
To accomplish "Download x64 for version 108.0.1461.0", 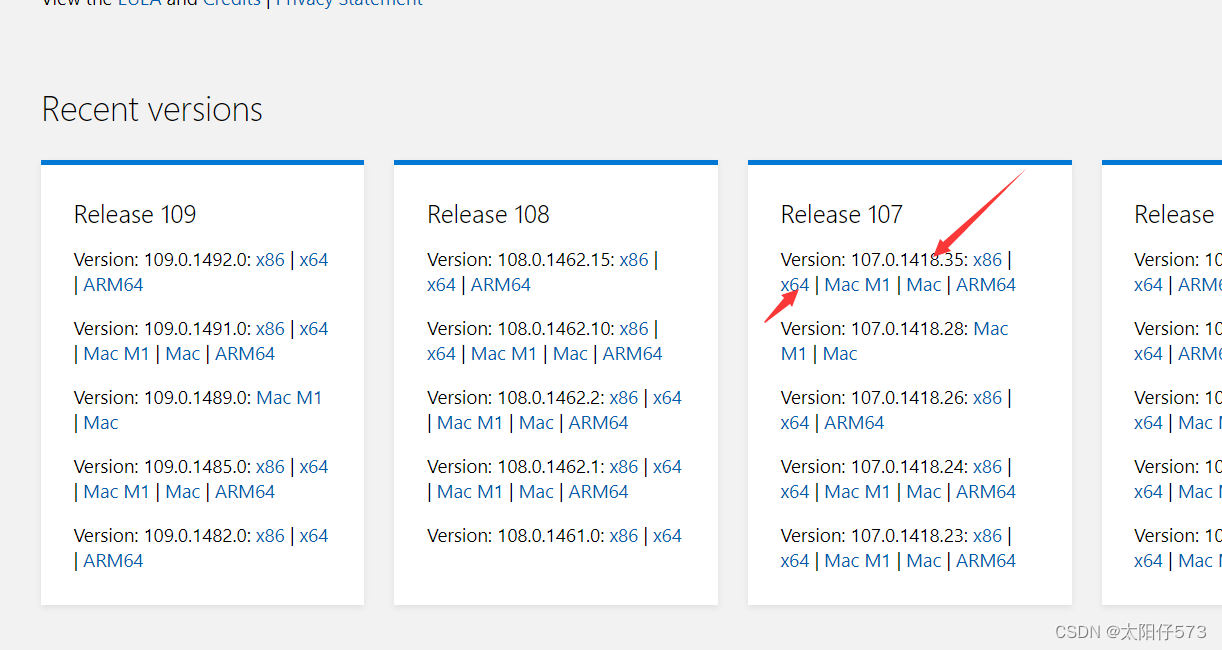I will (667, 536).
